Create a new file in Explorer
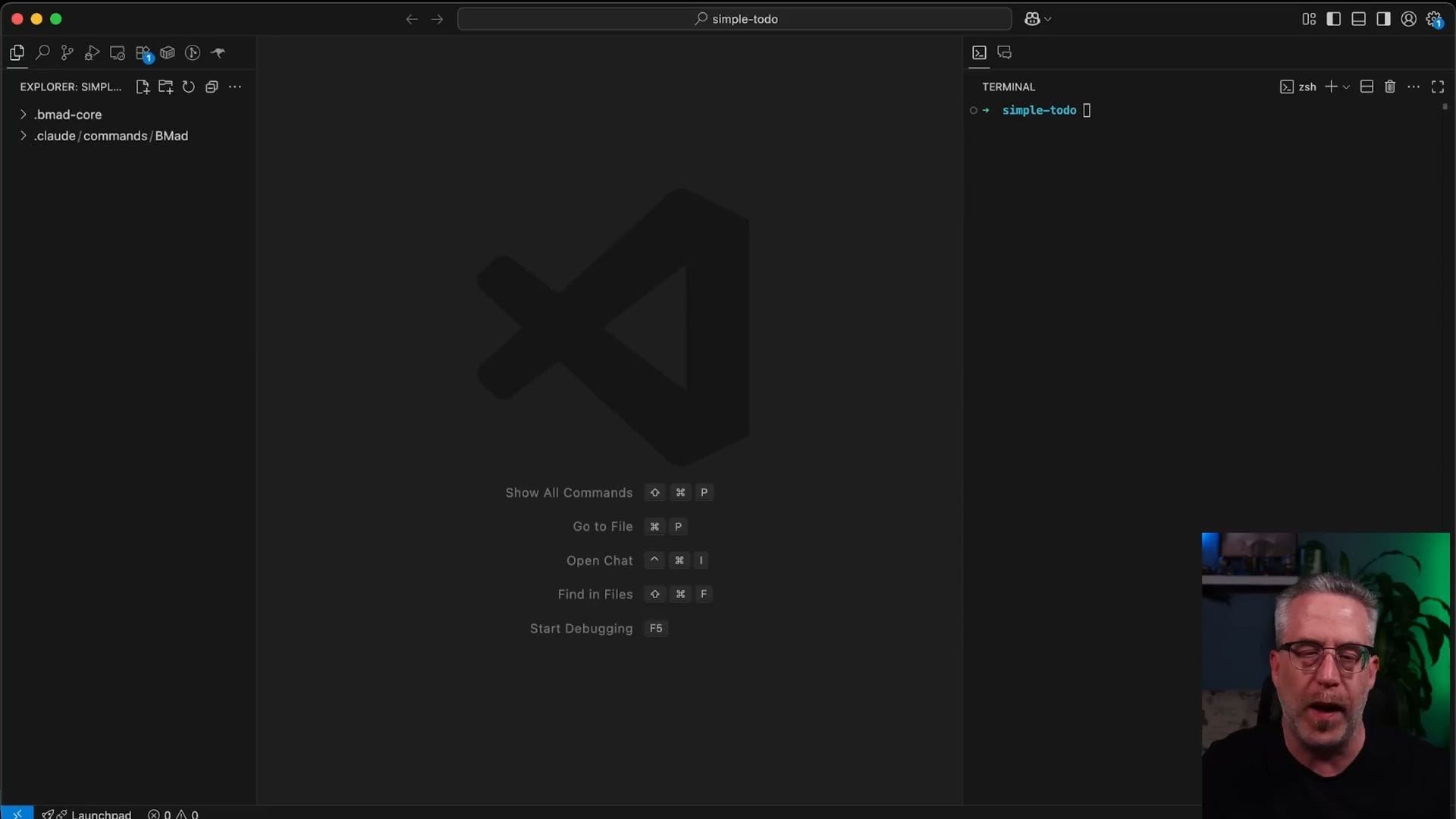Viewport: 1456px width, 819px height. coord(142,87)
